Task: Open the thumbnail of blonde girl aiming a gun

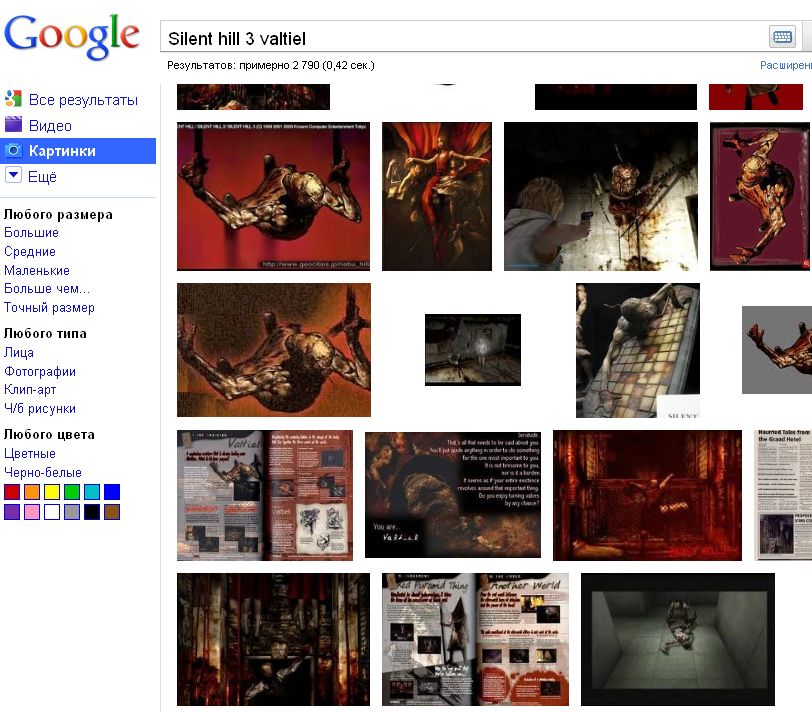Action: click(x=601, y=196)
